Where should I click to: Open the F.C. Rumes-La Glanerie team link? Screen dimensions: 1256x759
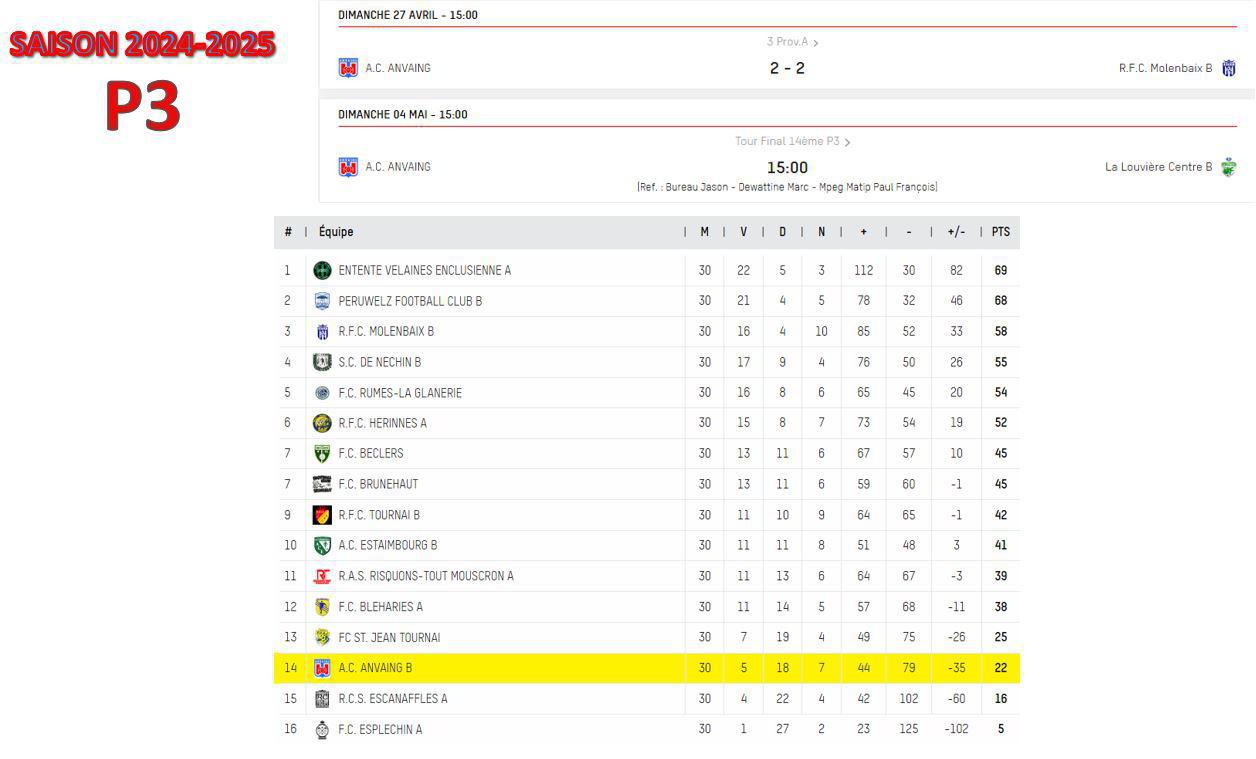tap(400, 393)
